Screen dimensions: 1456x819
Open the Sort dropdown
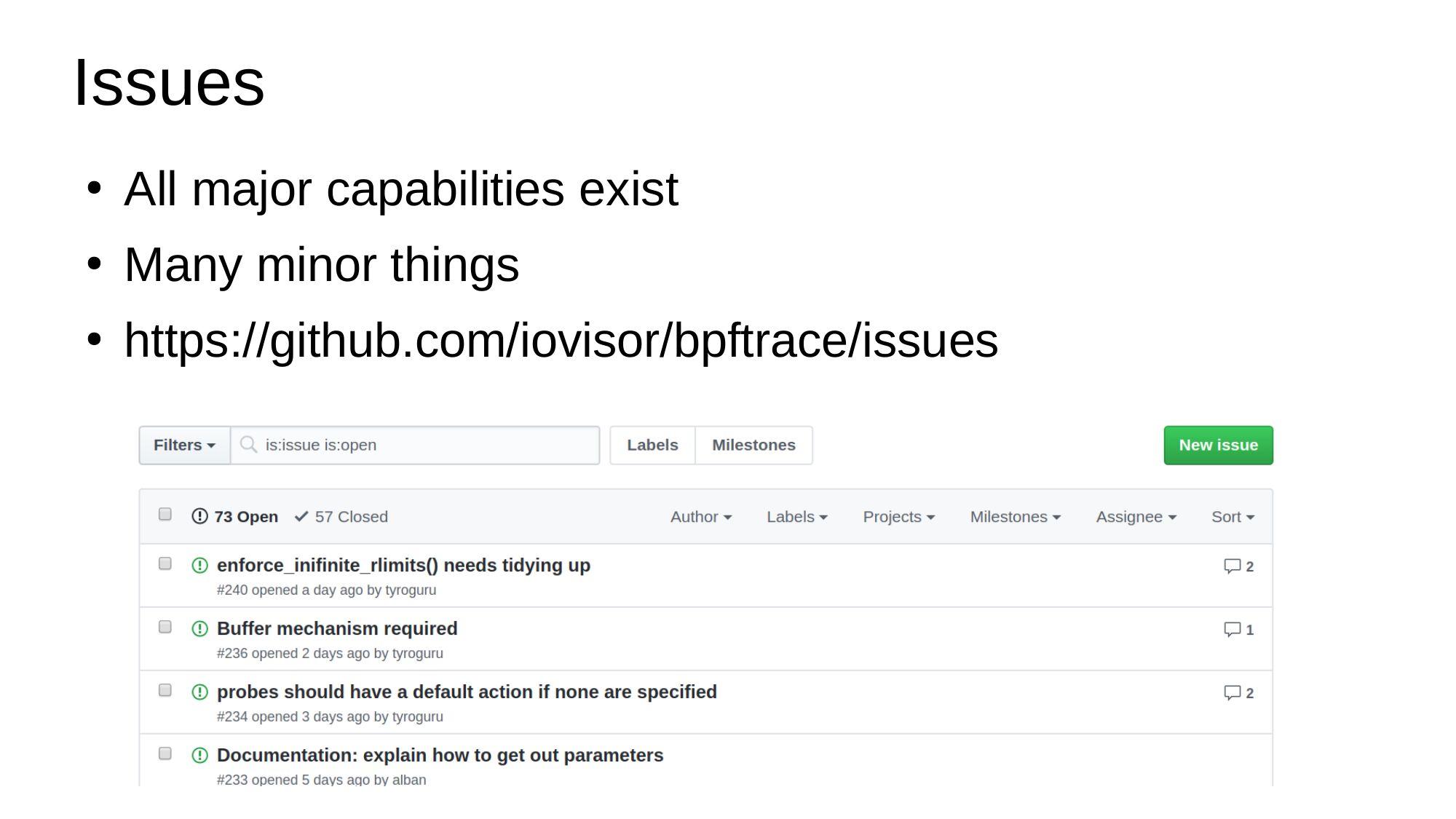click(1233, 517)
